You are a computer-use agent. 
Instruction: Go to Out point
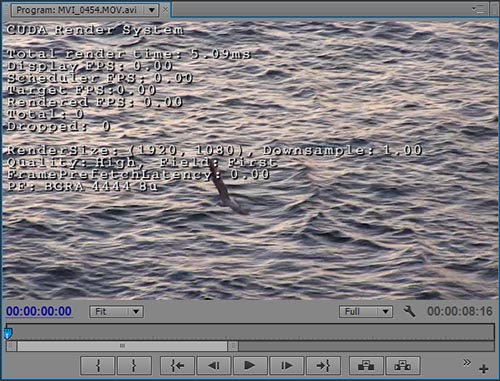tap(323, 366)
